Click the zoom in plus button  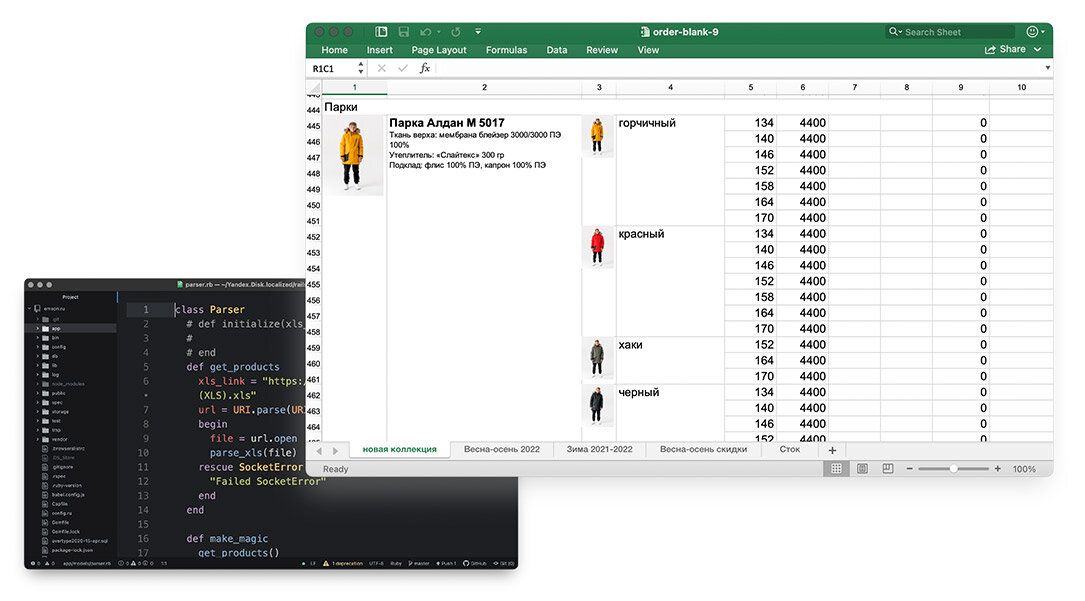click(997, 468)
